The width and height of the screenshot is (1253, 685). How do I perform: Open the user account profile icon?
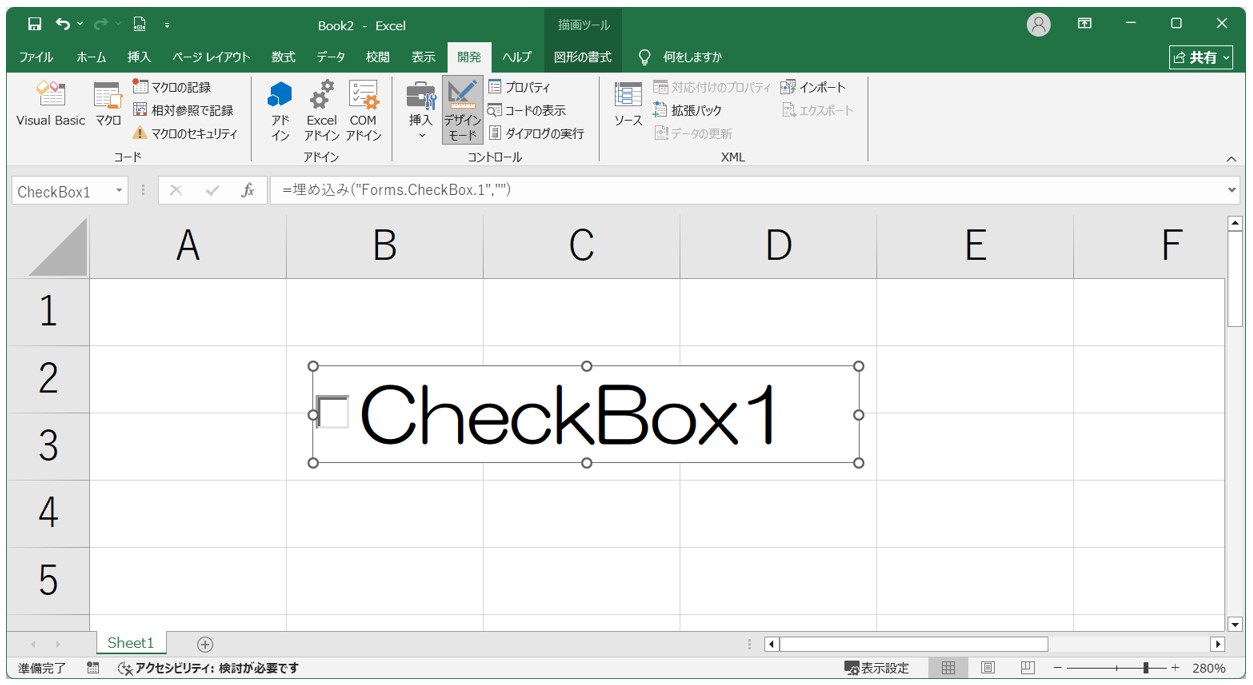coord(1039,24)
